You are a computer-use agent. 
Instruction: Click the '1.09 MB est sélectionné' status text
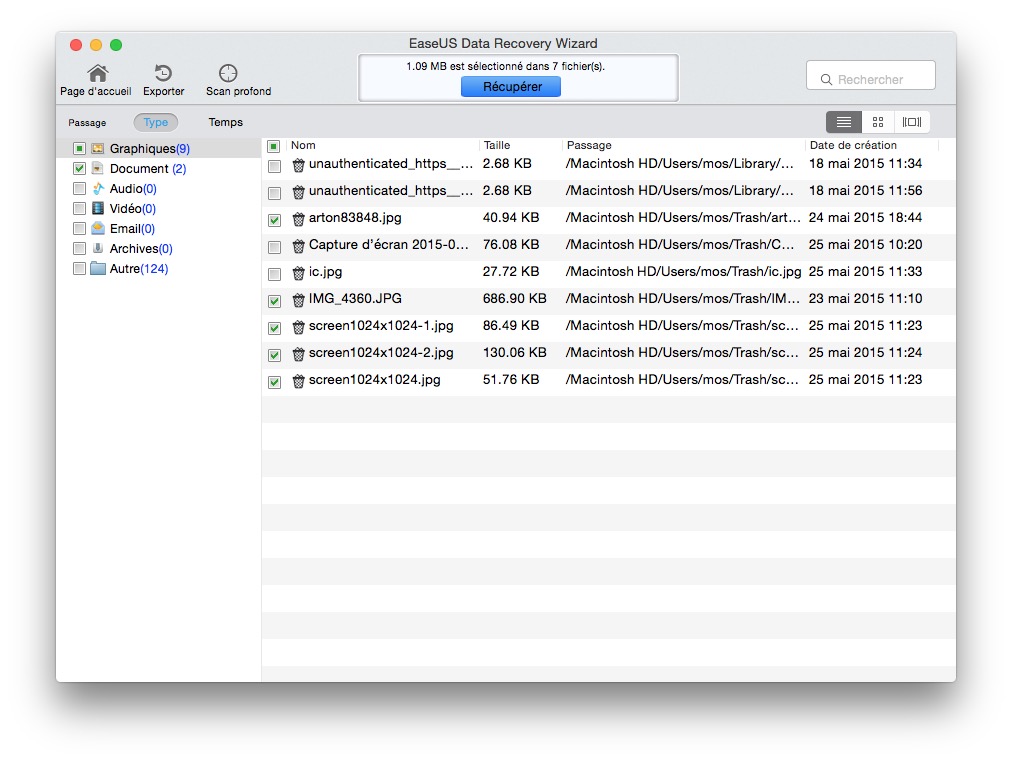coord(505,66)
